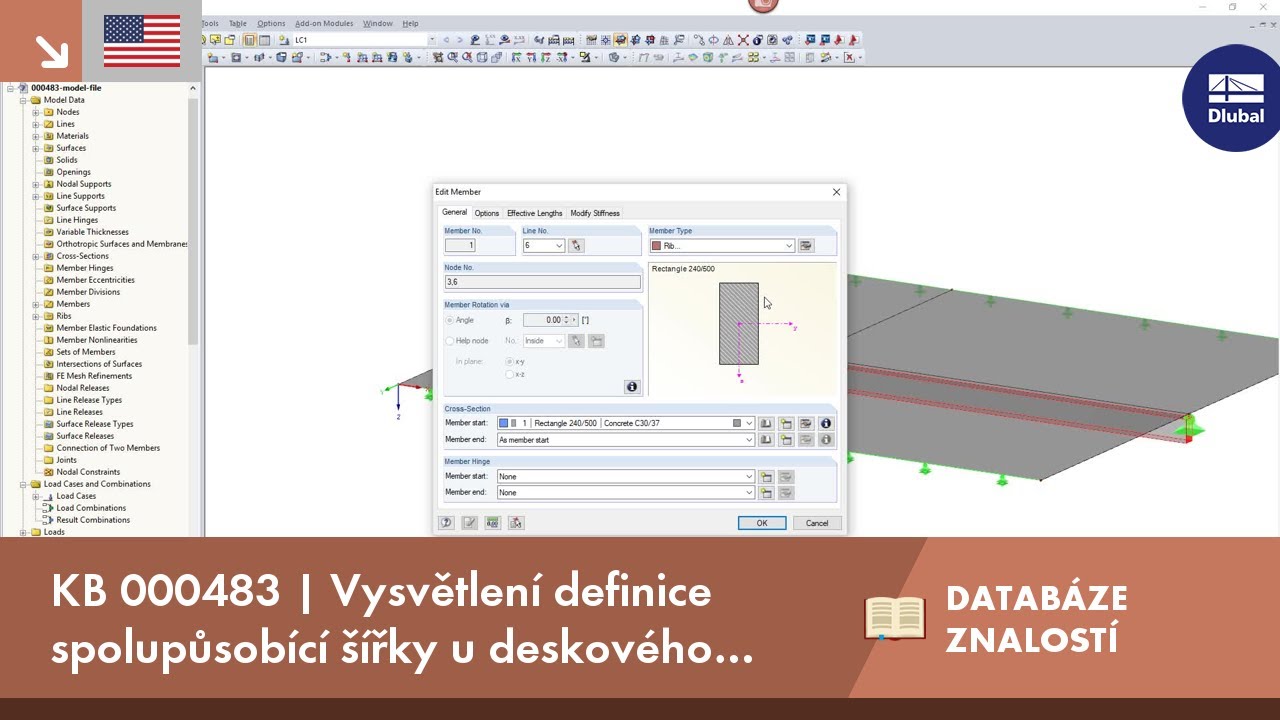Edit the Member start cross-section
The image size is (1280, 720).
click(x=806, y=423)
